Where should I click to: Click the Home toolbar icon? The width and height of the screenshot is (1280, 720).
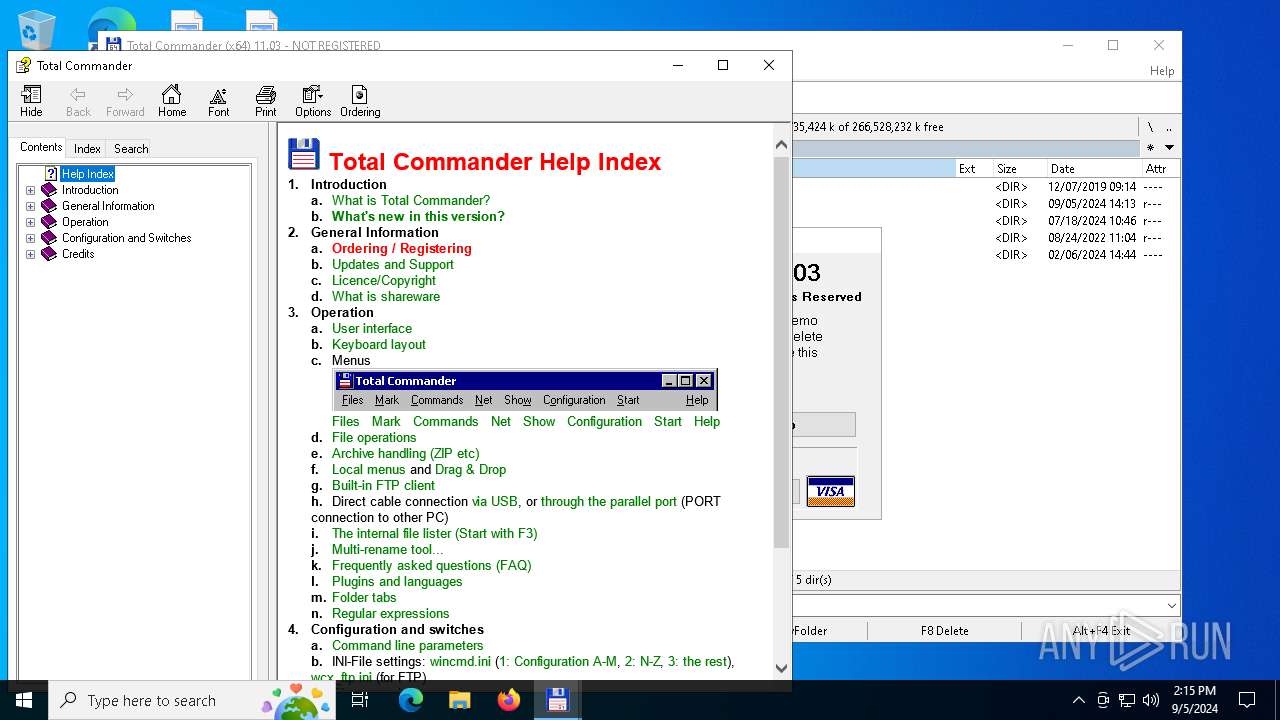172,101
